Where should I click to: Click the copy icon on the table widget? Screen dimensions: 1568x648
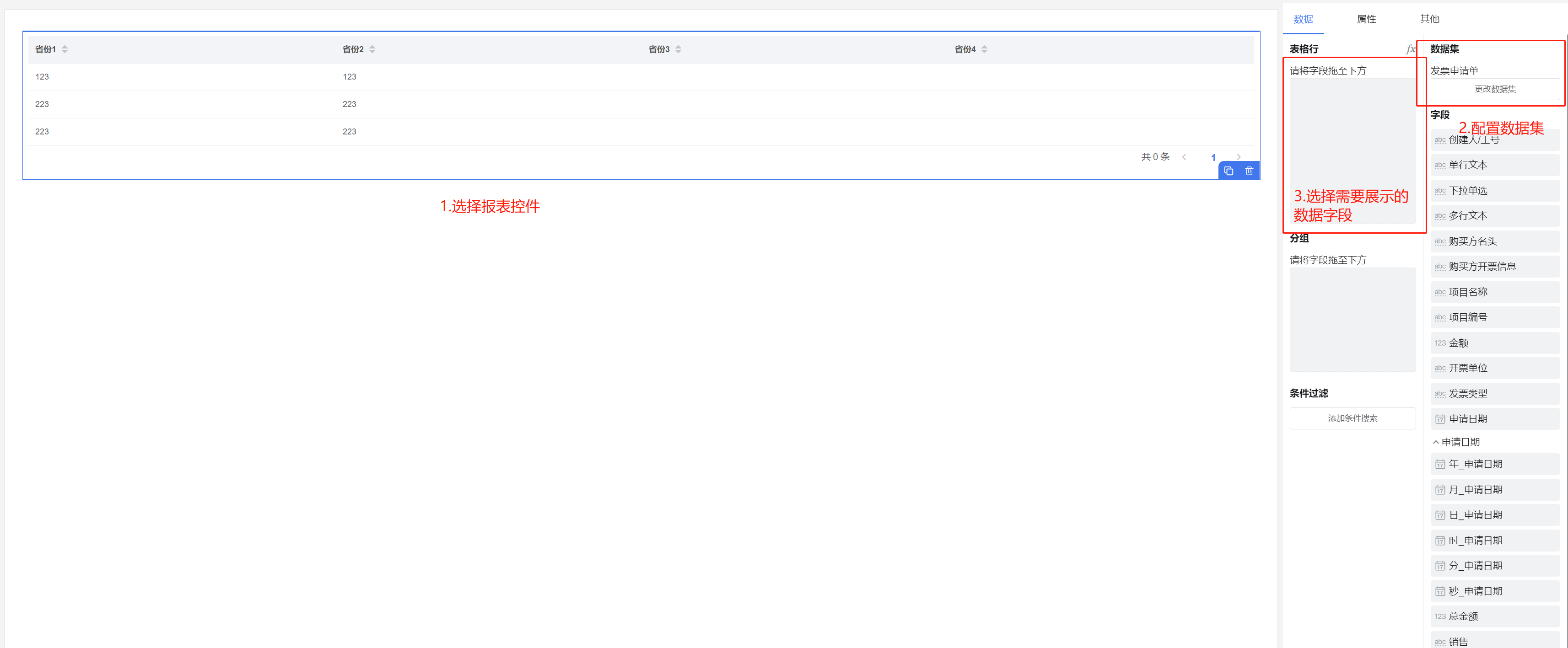pos(1229,171)
